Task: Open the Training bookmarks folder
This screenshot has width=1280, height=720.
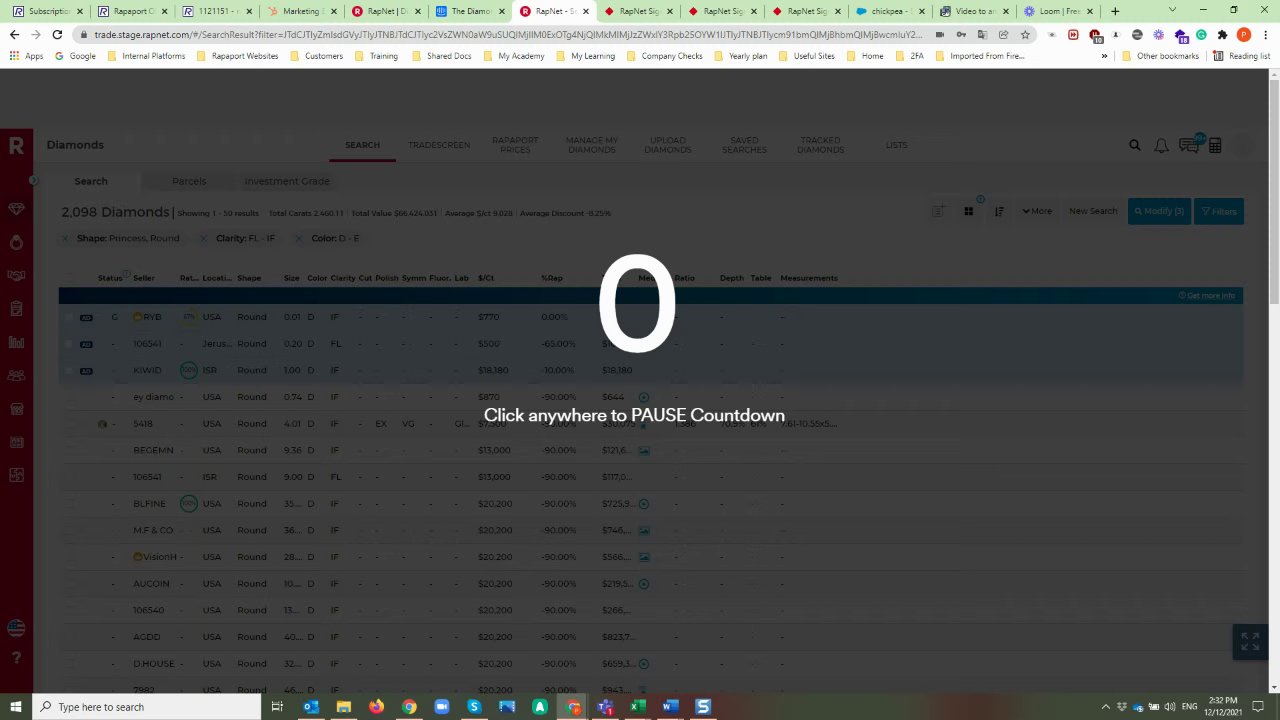Action: point(377,56)
